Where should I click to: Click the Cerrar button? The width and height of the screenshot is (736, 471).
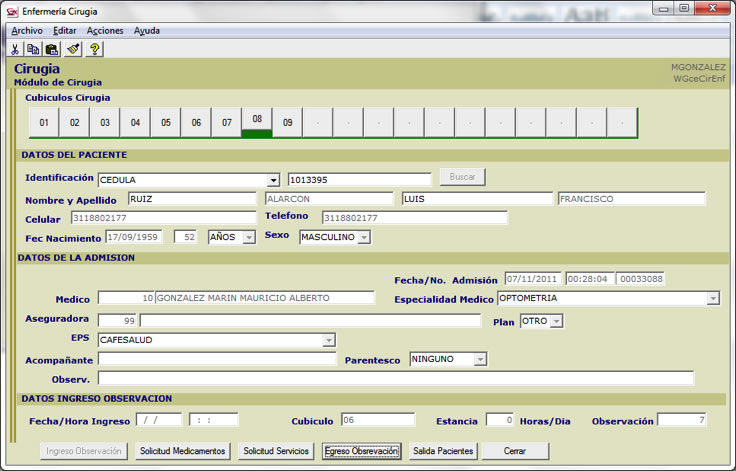[x=515, y=451]
